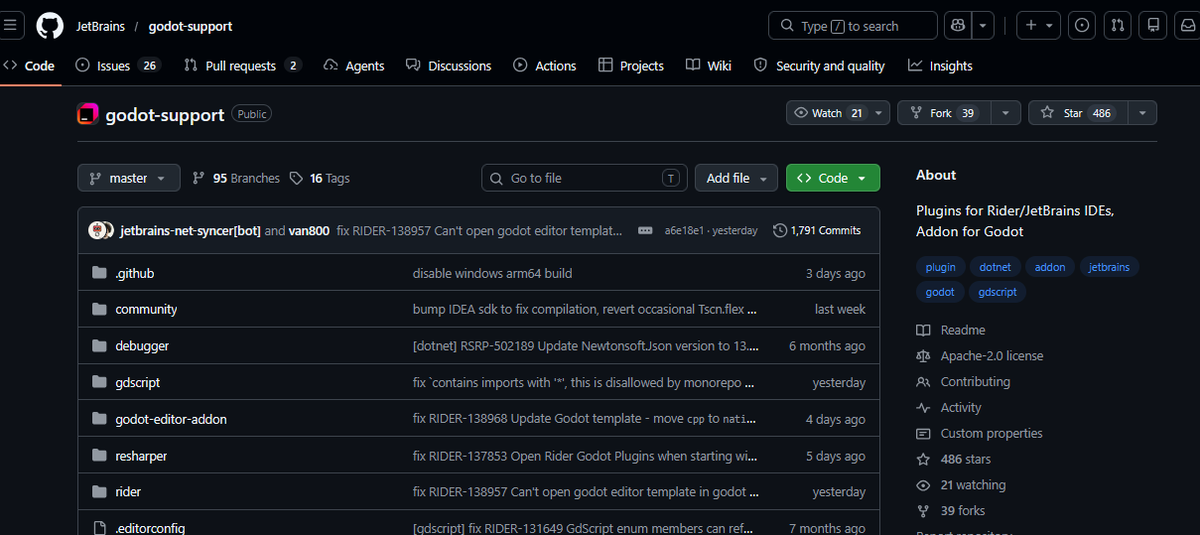This screenshot has height=535, width=1200.
Task: View the 95 Branches link
Action: (x=236, y=178)
